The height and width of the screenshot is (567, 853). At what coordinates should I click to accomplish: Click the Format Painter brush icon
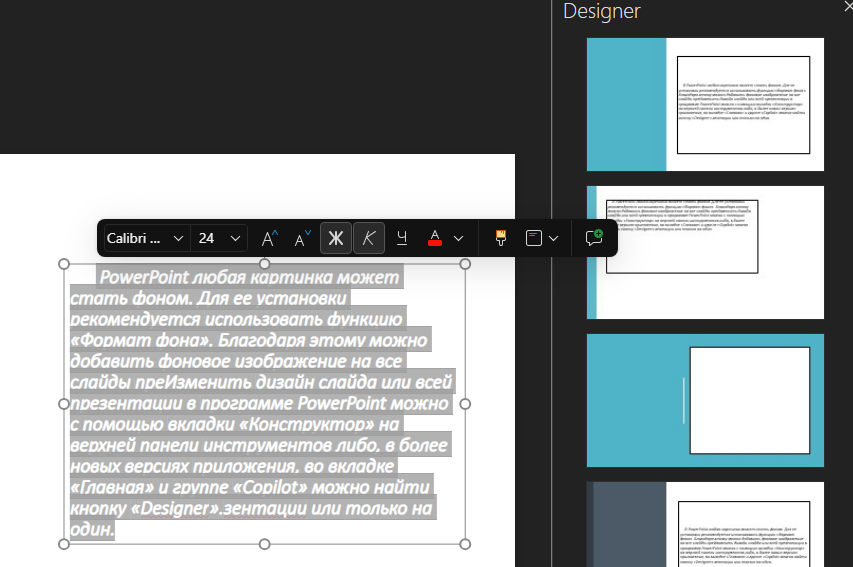tap(501, 238)
